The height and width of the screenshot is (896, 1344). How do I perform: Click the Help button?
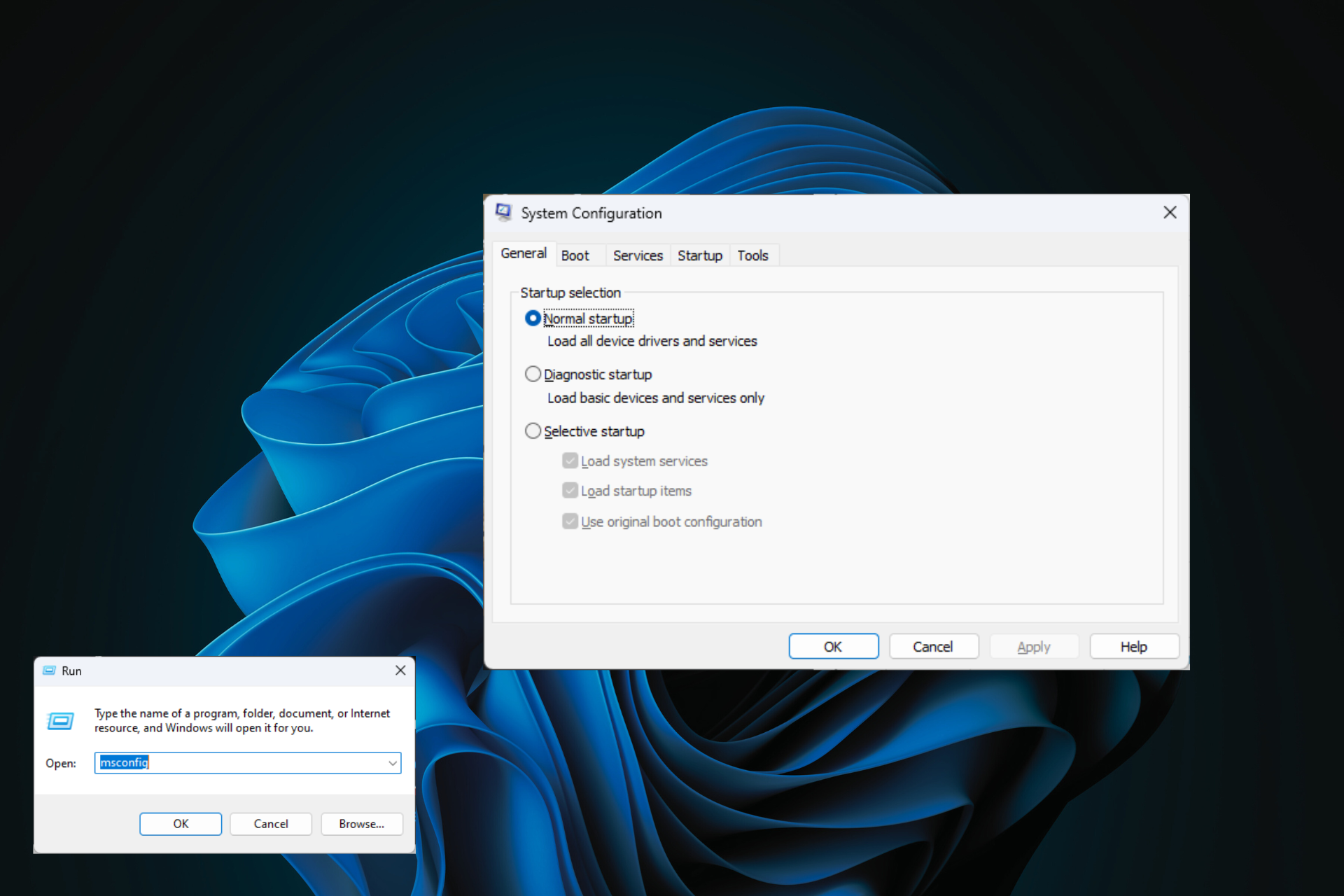[x=1133, y=647]
